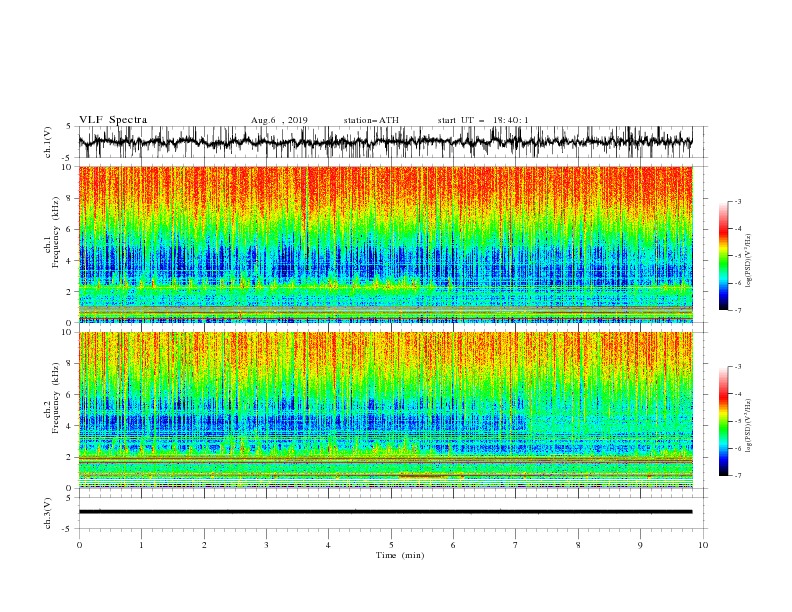Click the time axis tick label "10"
792x612 pixels.
(703, 545)
